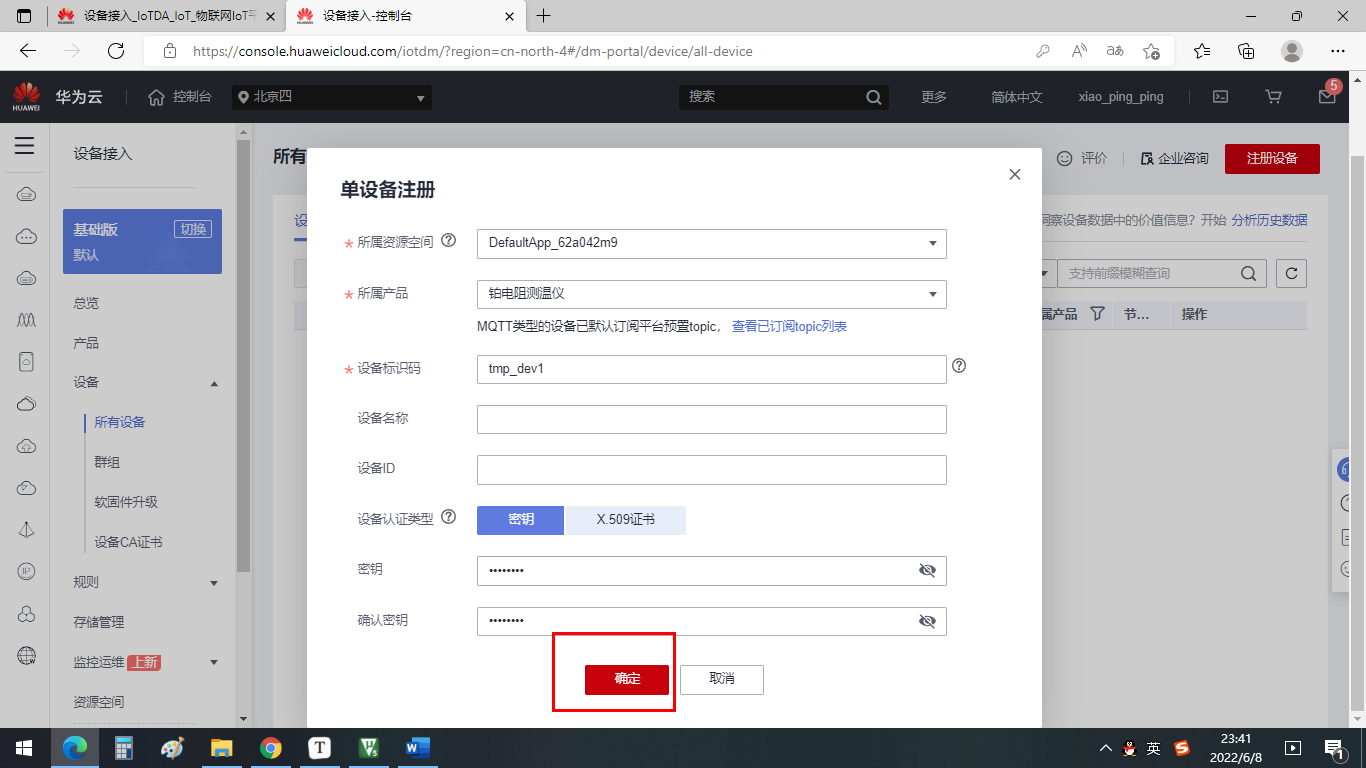Click the cloud upload icon in the left rail

click(27, 446)
